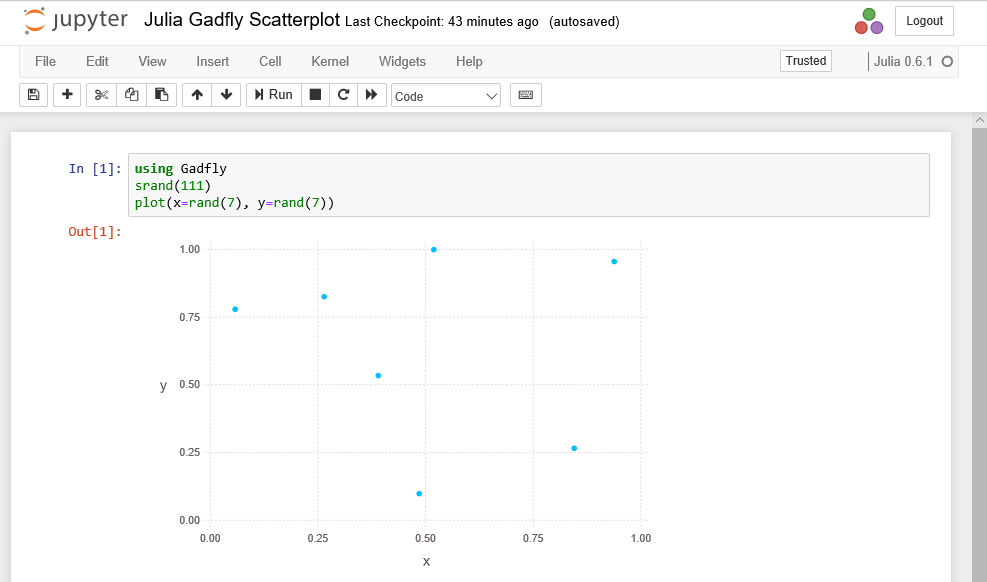Select the Out[1]: prompt to toggle output
Image resolution: width=987 pixels, height=582 pixels.
click(x=95, y=232)
